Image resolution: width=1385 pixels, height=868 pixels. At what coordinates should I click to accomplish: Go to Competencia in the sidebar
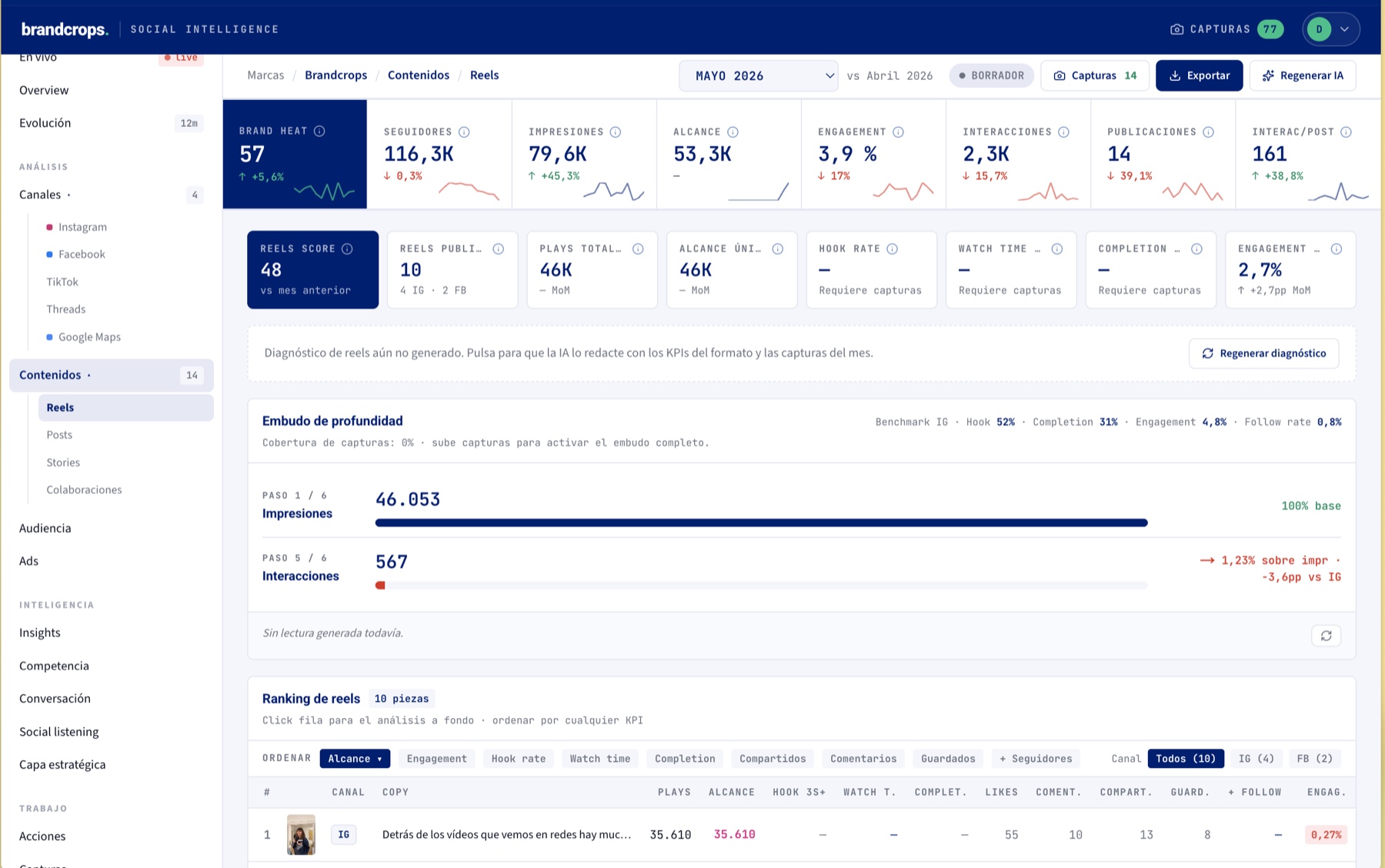click(x=54, y=666)
